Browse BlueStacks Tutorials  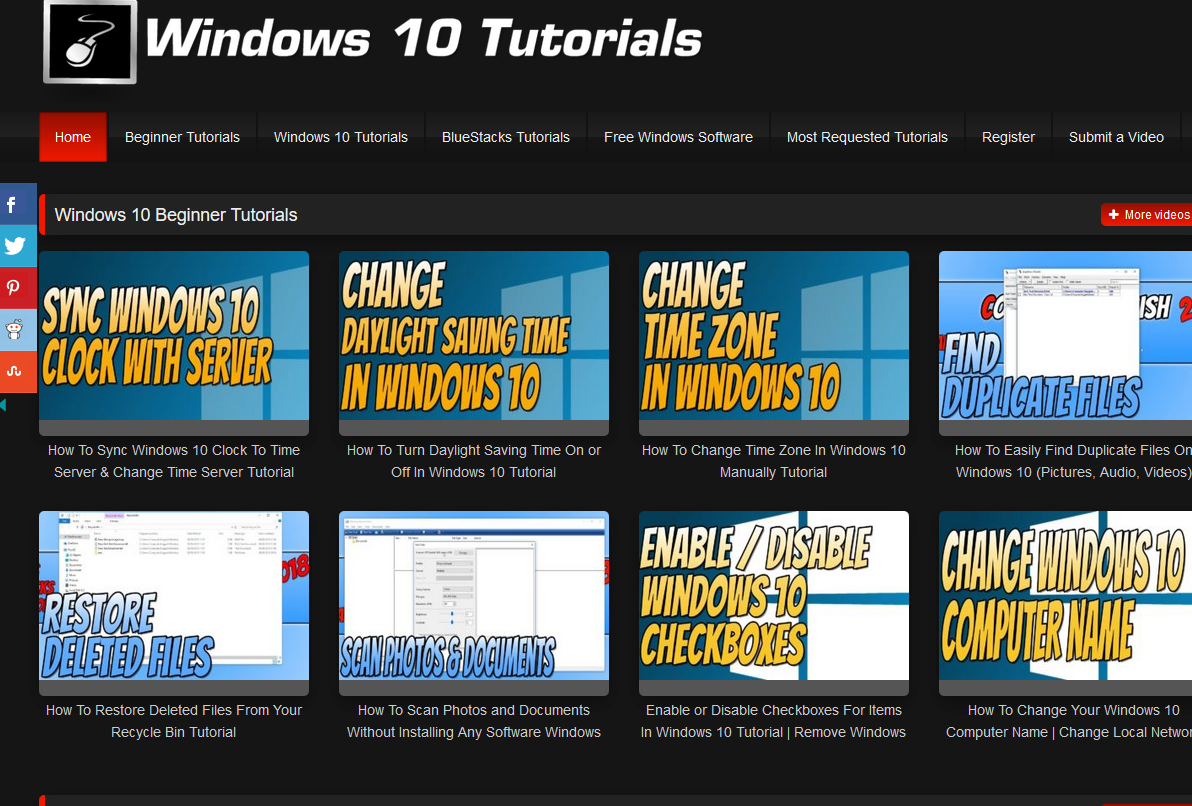pyautogui.click(x=505, y=137)
